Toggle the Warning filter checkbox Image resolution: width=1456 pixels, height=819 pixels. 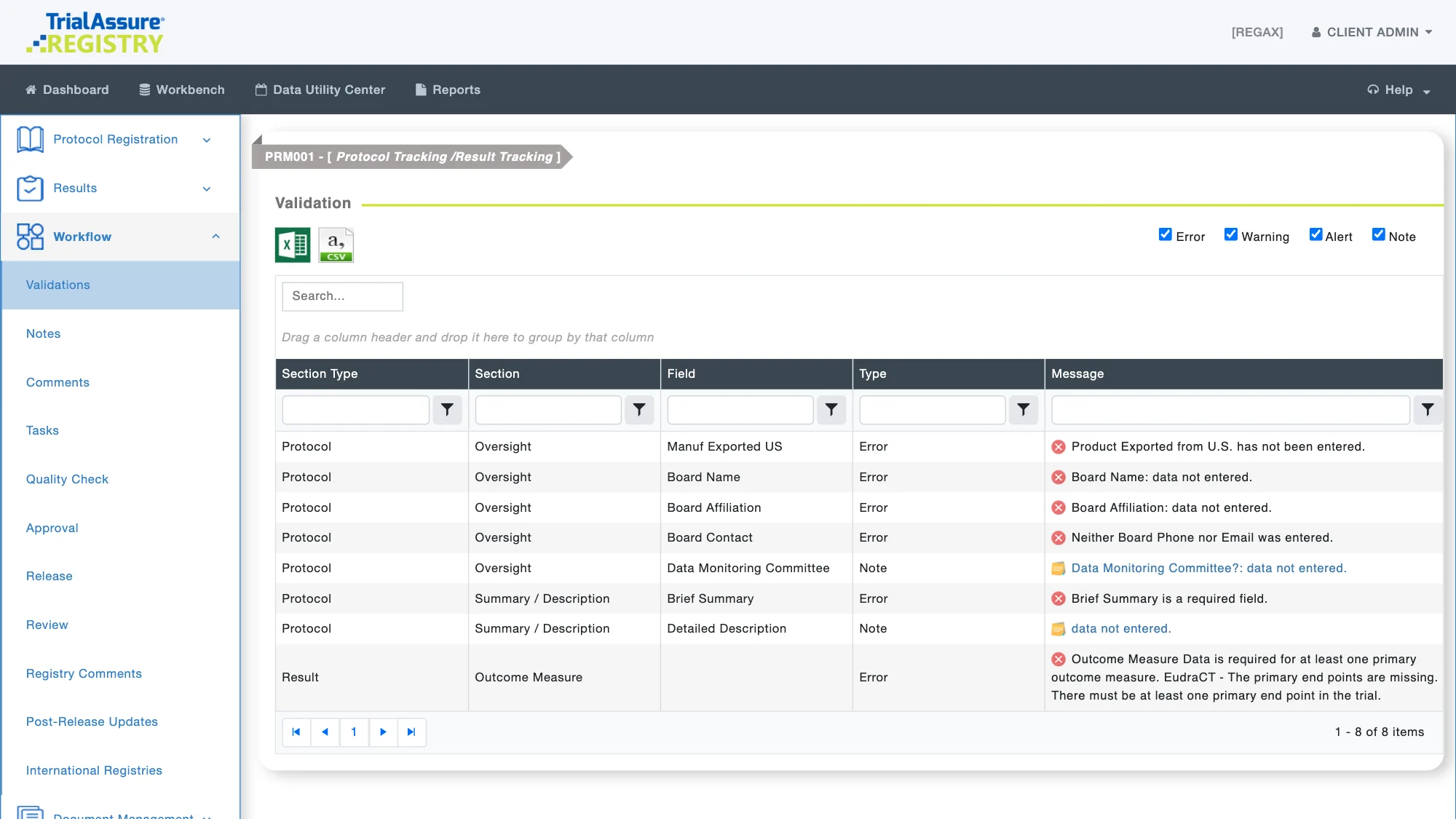tap(1230, 234)
